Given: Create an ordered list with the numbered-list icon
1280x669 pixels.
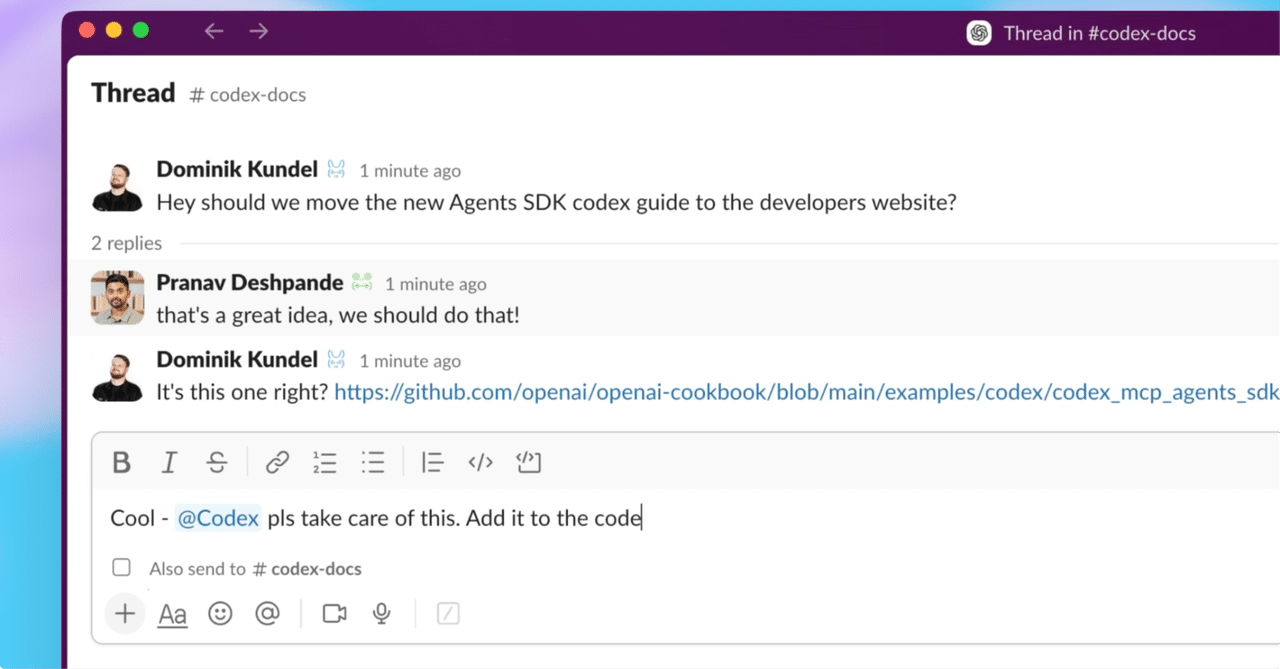Looking at the screenshot, I should point(325,462).
